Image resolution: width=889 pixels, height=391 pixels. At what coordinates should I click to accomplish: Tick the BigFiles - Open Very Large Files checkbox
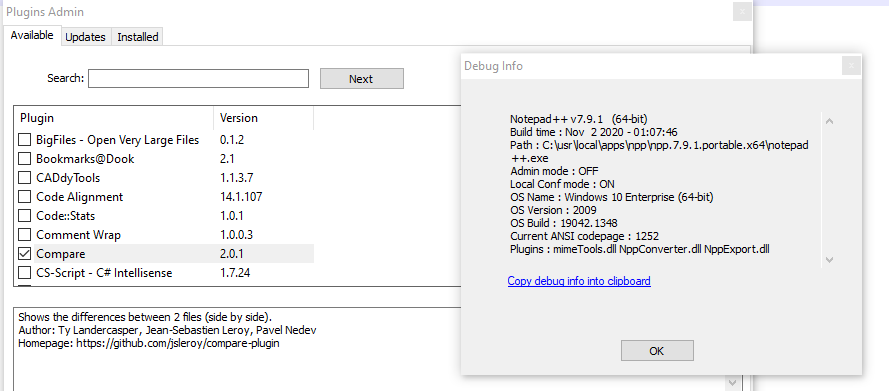click(24, 140)
